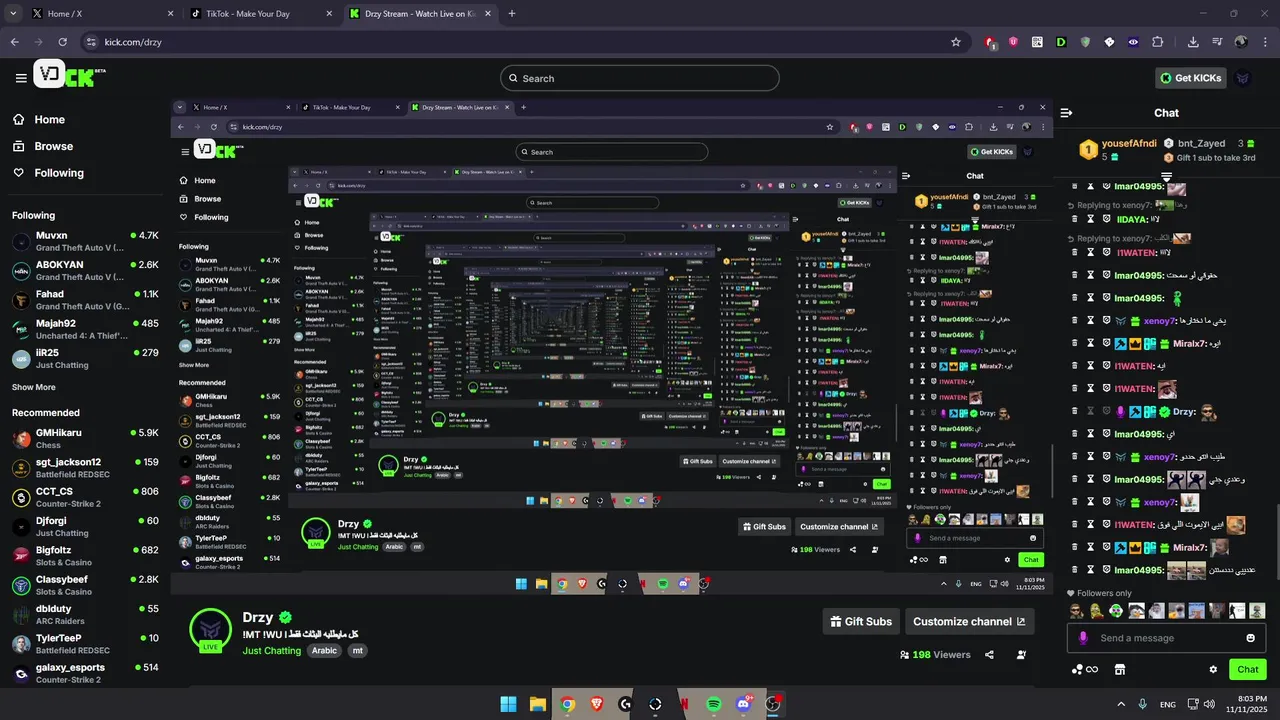Open Fahad channel in Following list

coord(85,300)
